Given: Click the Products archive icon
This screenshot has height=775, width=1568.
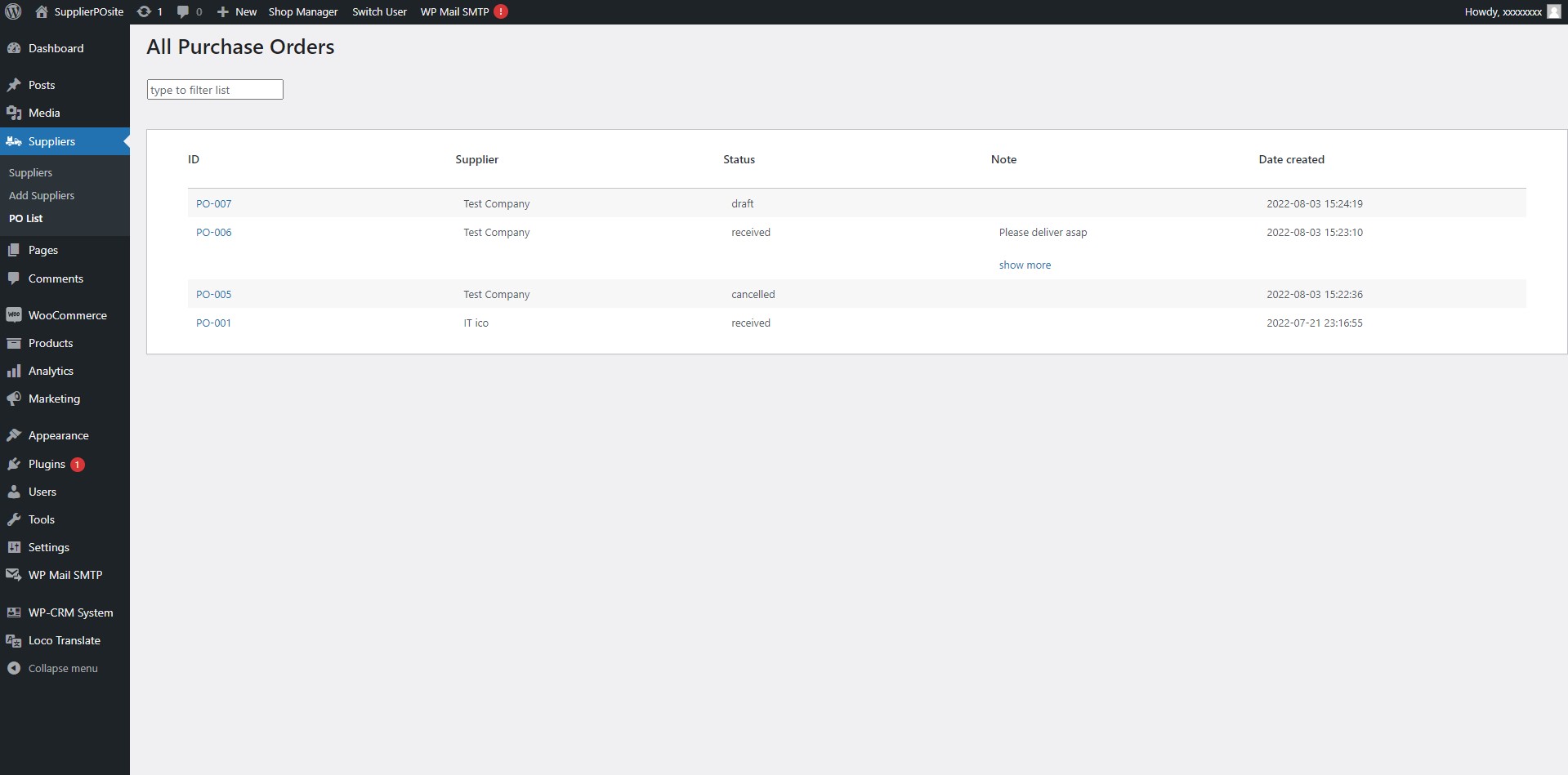Looking at the screenshot, I should pos(14,343).
